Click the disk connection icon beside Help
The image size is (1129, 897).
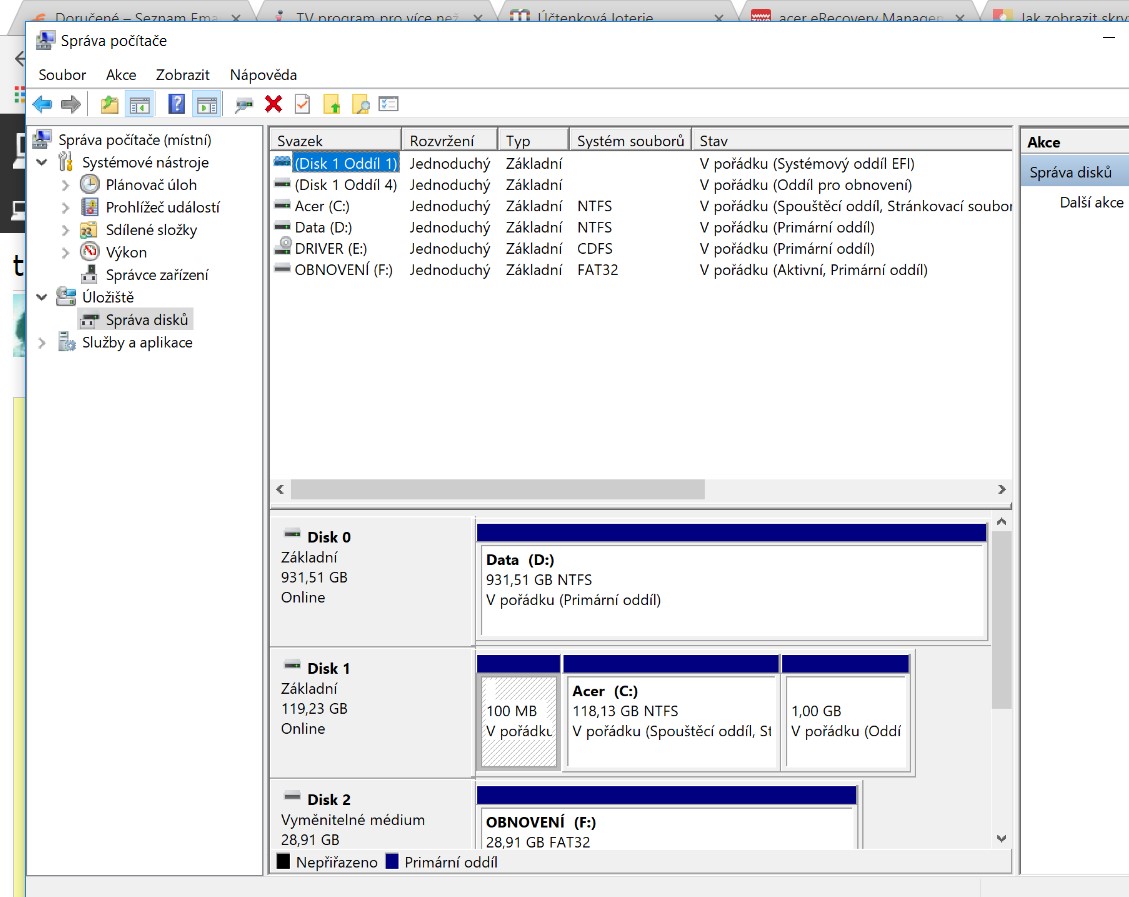243,104
